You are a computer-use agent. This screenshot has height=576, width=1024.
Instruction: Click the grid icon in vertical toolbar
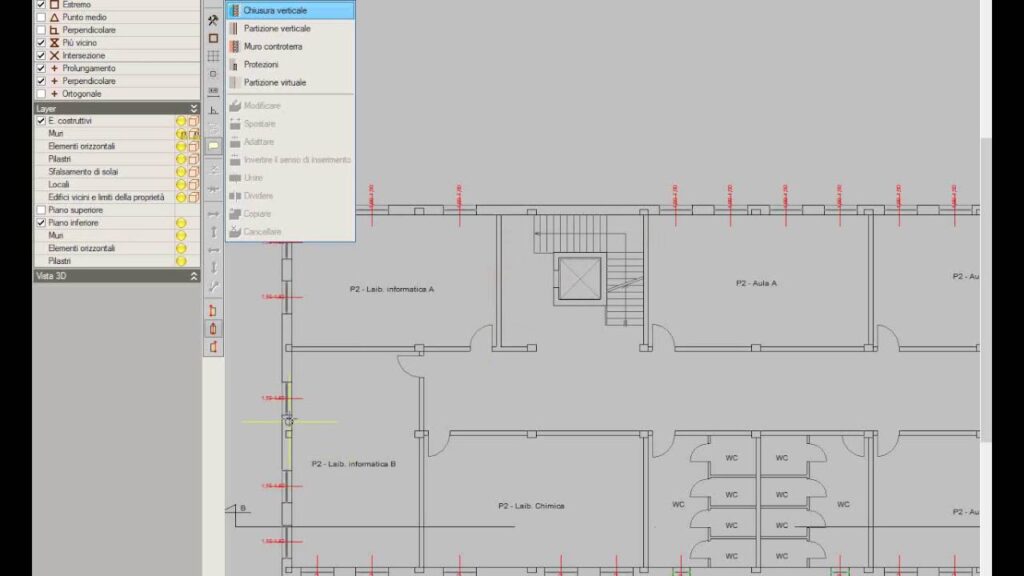[213, 56]
